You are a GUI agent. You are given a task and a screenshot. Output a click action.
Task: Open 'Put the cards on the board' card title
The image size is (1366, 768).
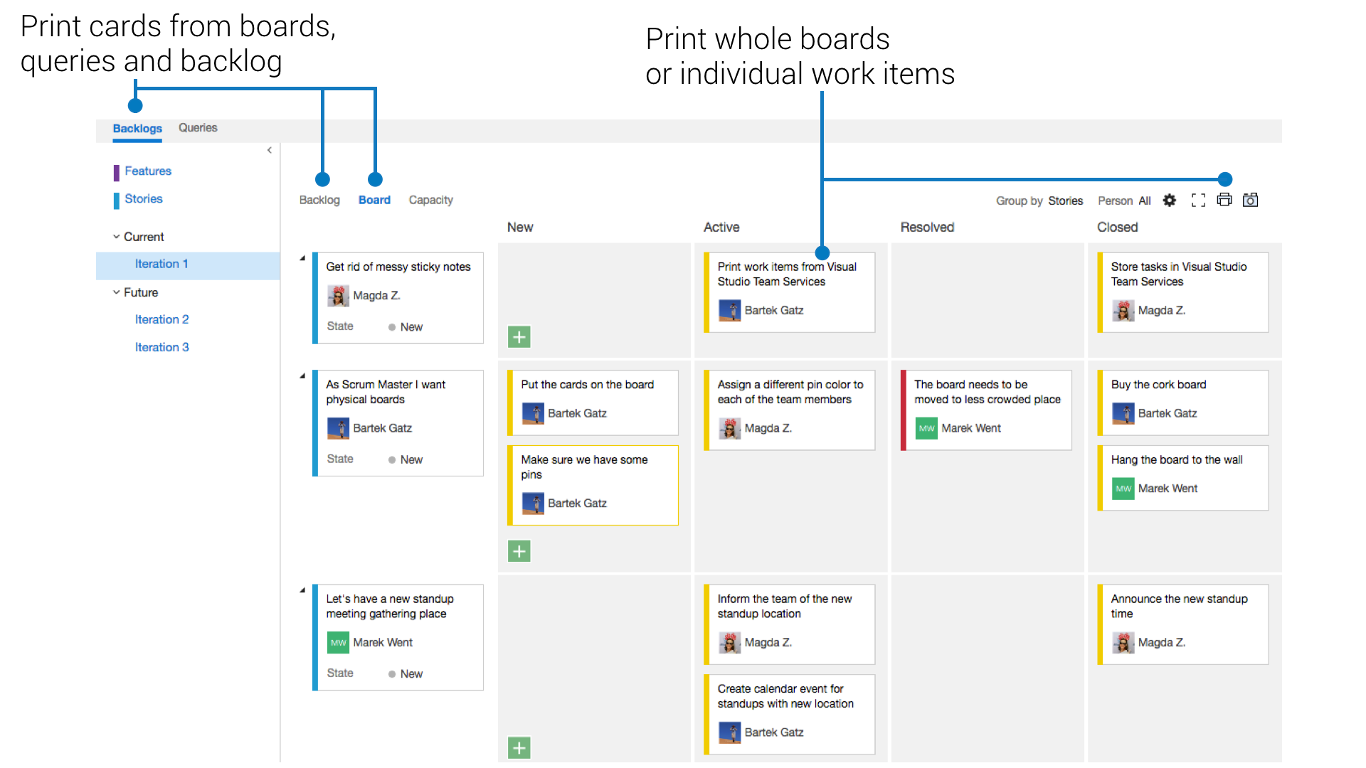pyautogui.click(x=587, y=384)
